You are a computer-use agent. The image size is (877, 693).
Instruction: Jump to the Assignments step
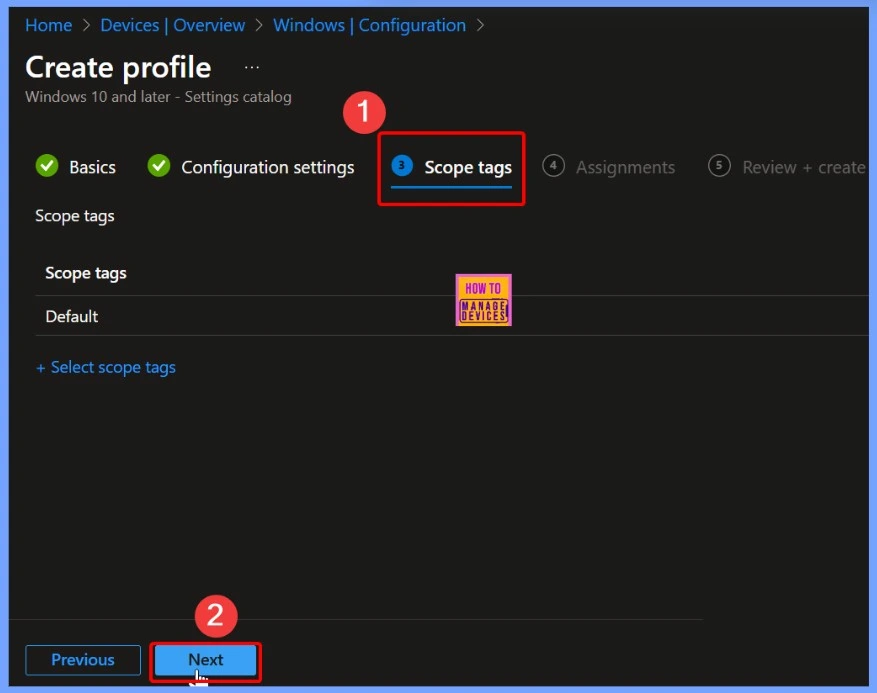[x=625, y=167]
